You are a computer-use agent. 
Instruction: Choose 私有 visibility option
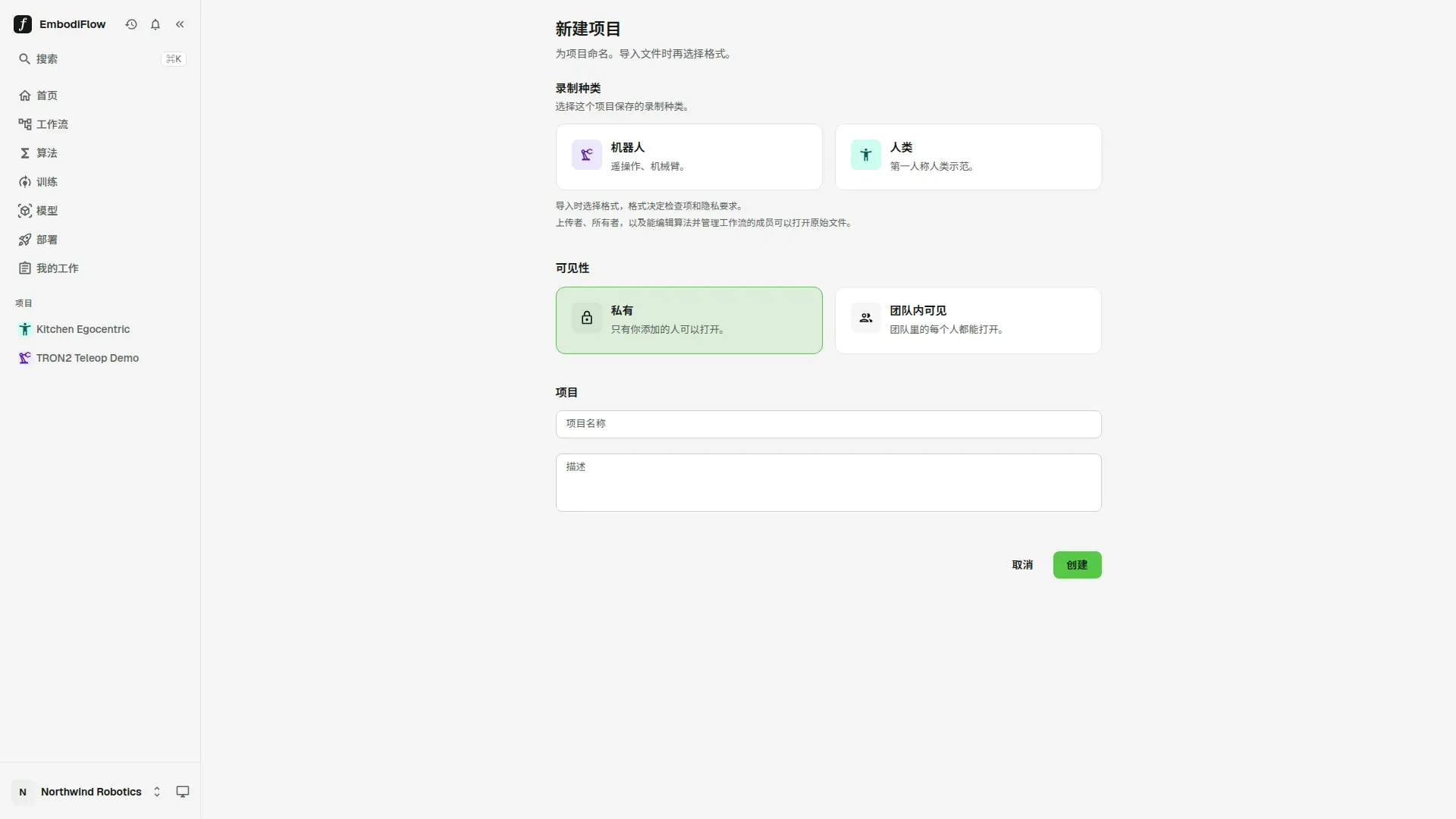coord(689,320)
